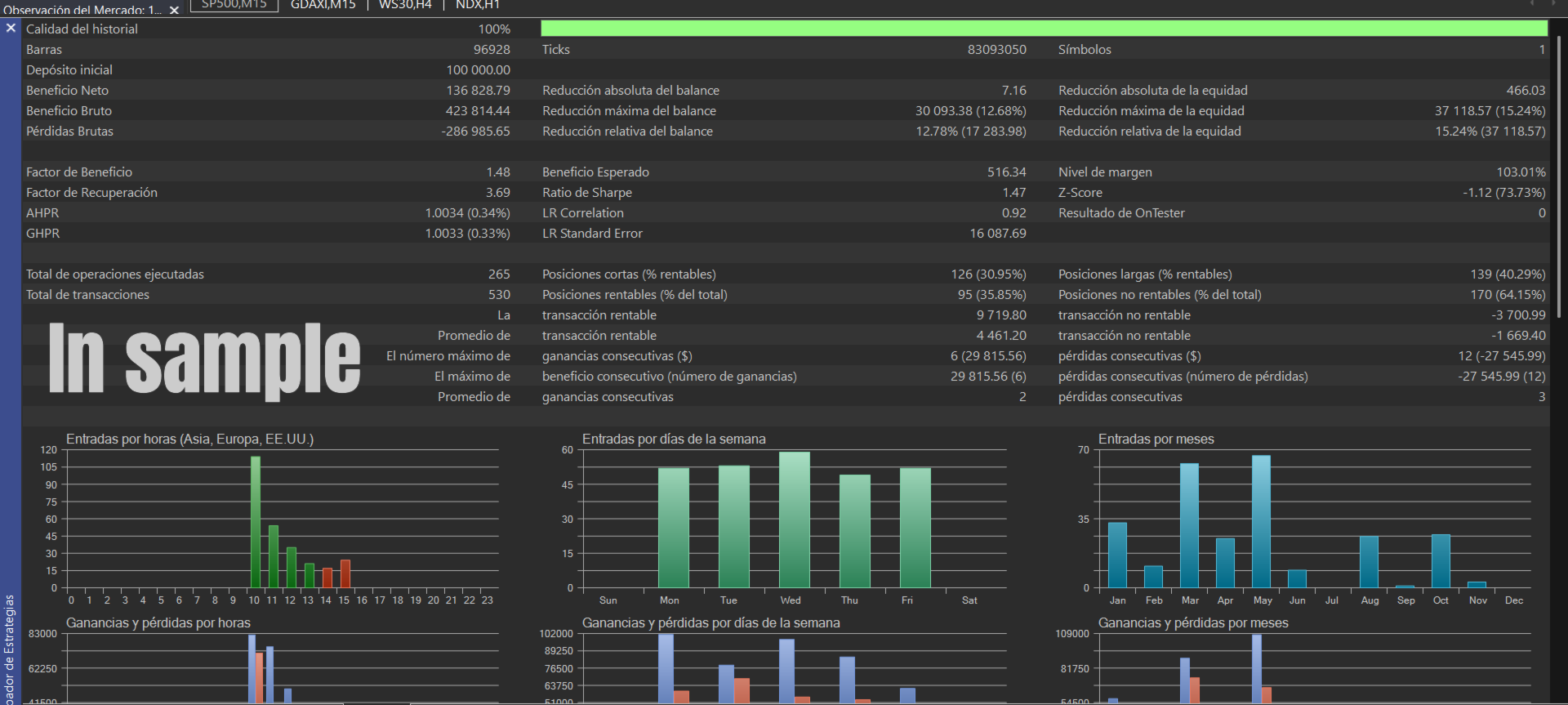Viewport: 1568px width, 705px height.
Task: Click the October bar in entries by months
Action: pyautogui.click(x=1441, y=561)
